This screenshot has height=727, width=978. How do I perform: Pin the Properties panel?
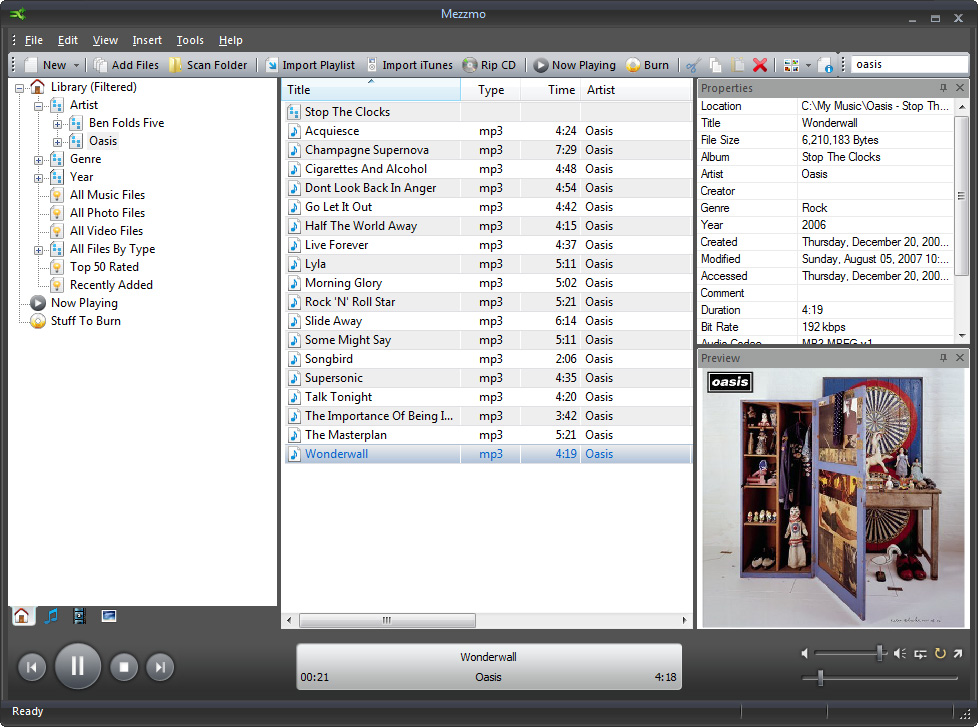click(x=943, y=88)
